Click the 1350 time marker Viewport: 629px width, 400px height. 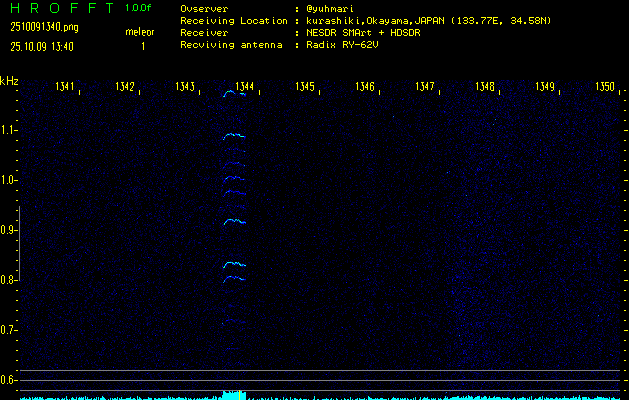coord(605,87)
